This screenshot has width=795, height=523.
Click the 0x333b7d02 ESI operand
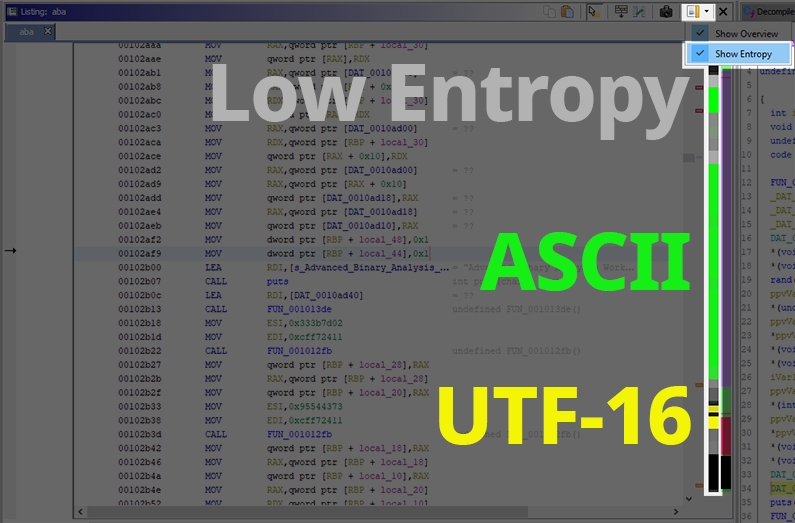click(x=315, y=323)
